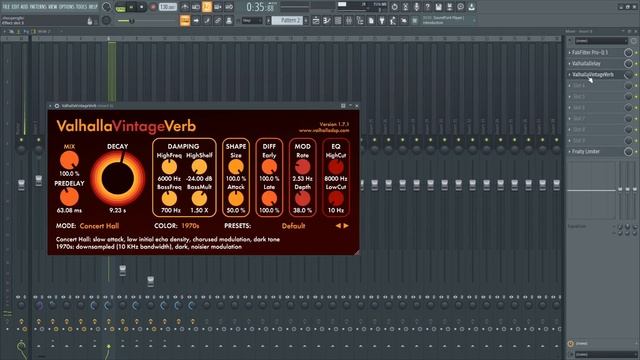The image size is (640, 360).
Task: Open the 1970s color selector
Action: 190,226
